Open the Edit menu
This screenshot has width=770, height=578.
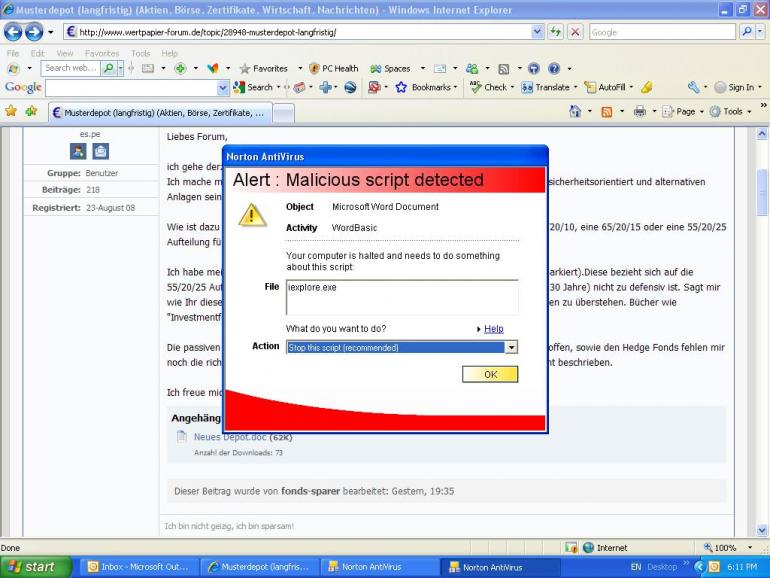pyautogui.click(x=37, y=53)
